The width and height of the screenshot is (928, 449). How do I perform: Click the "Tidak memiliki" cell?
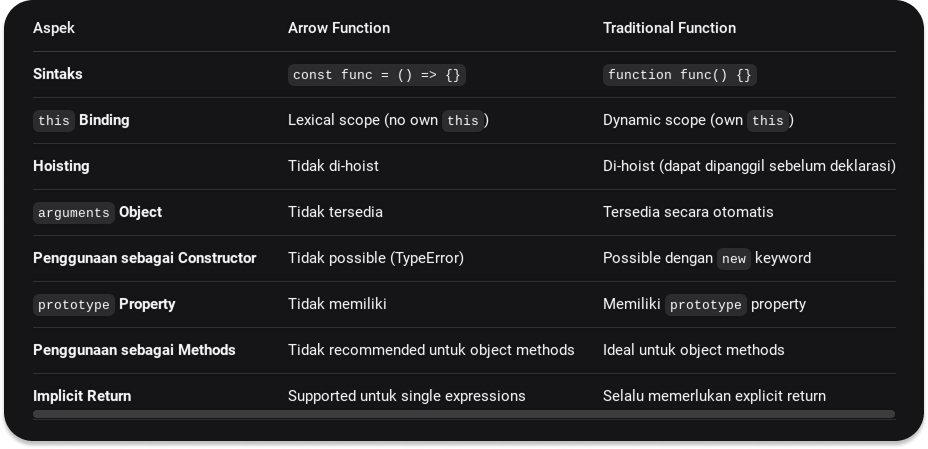click(x=337, y=304)
